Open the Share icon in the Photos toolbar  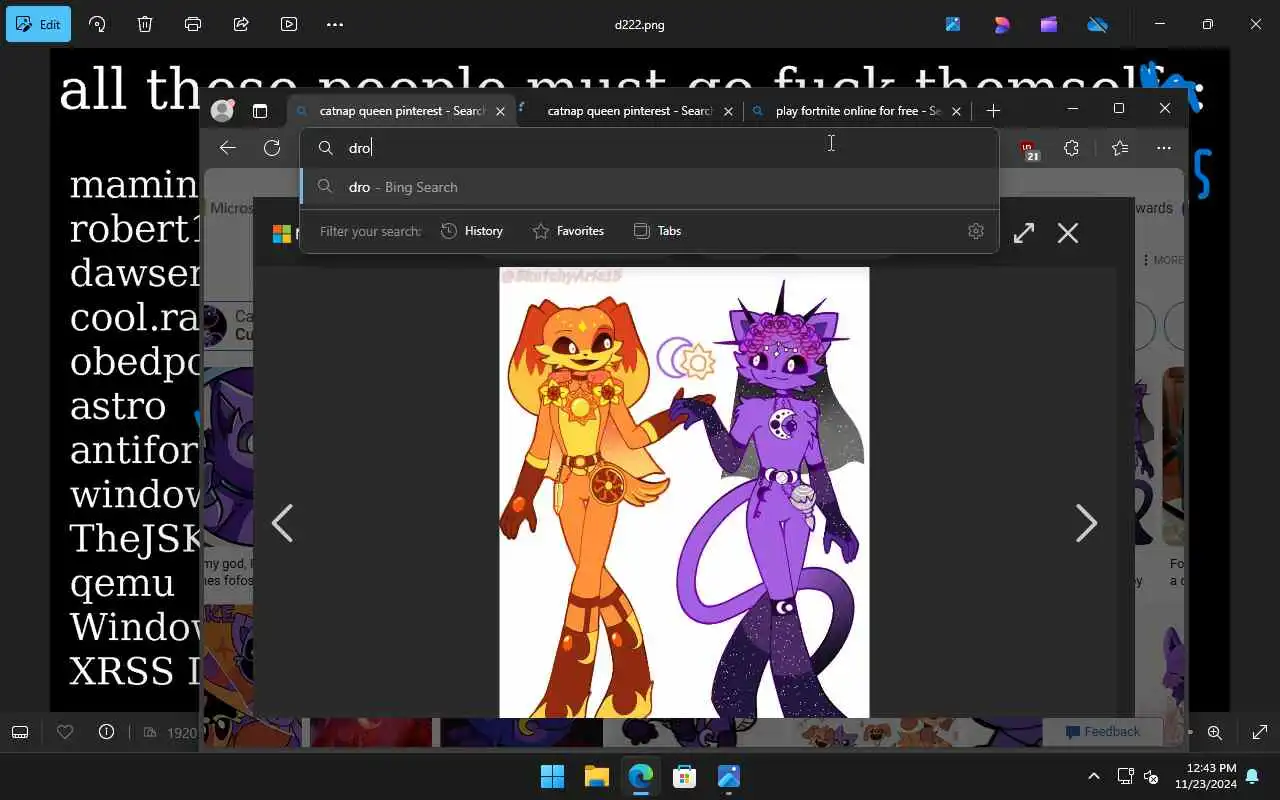pos(241,24)
